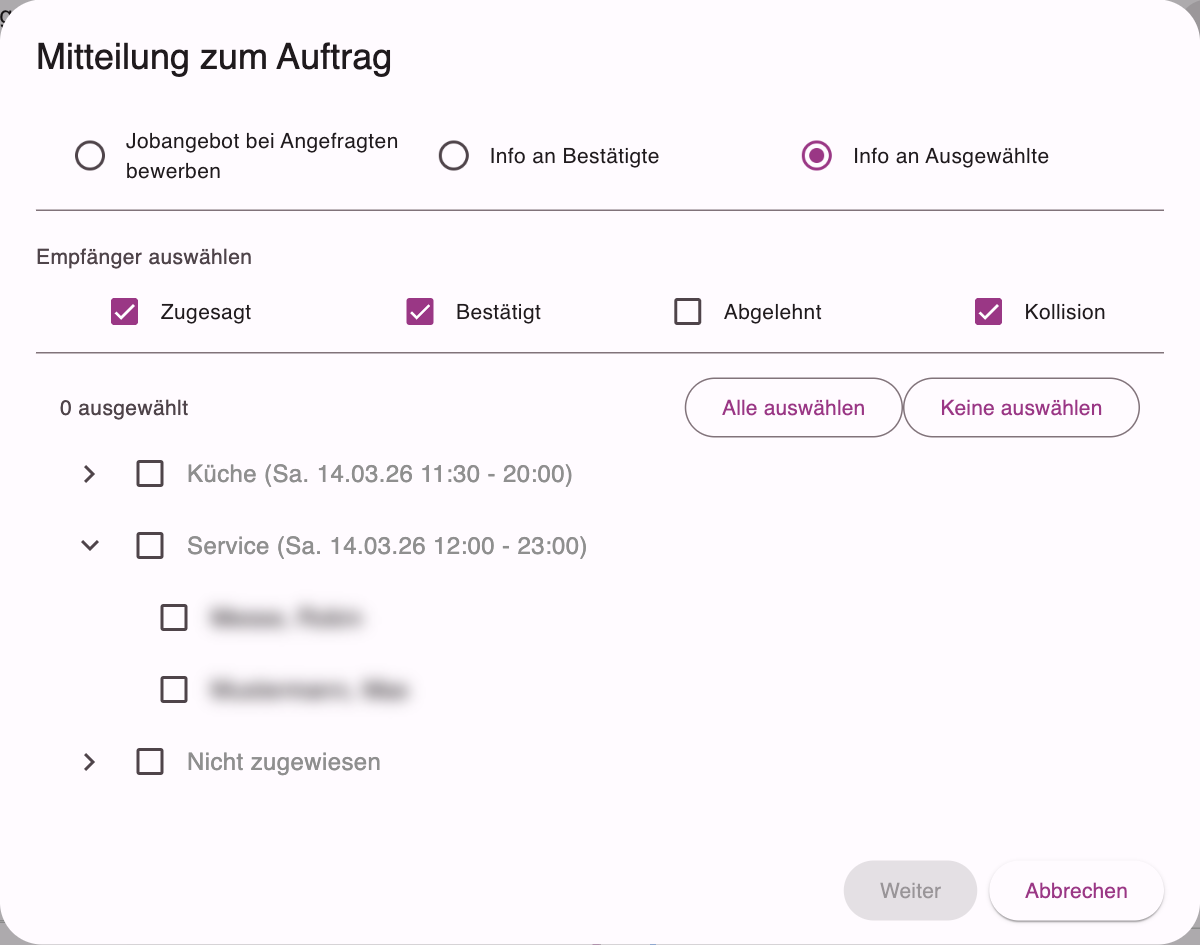Expand the 'Nicht zugewiesen' group chevron
1200x945 pixels.
90,762
